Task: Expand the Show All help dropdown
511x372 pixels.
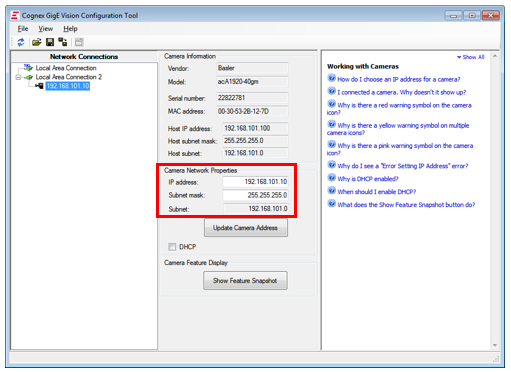Action: click(x=470, y=57)
